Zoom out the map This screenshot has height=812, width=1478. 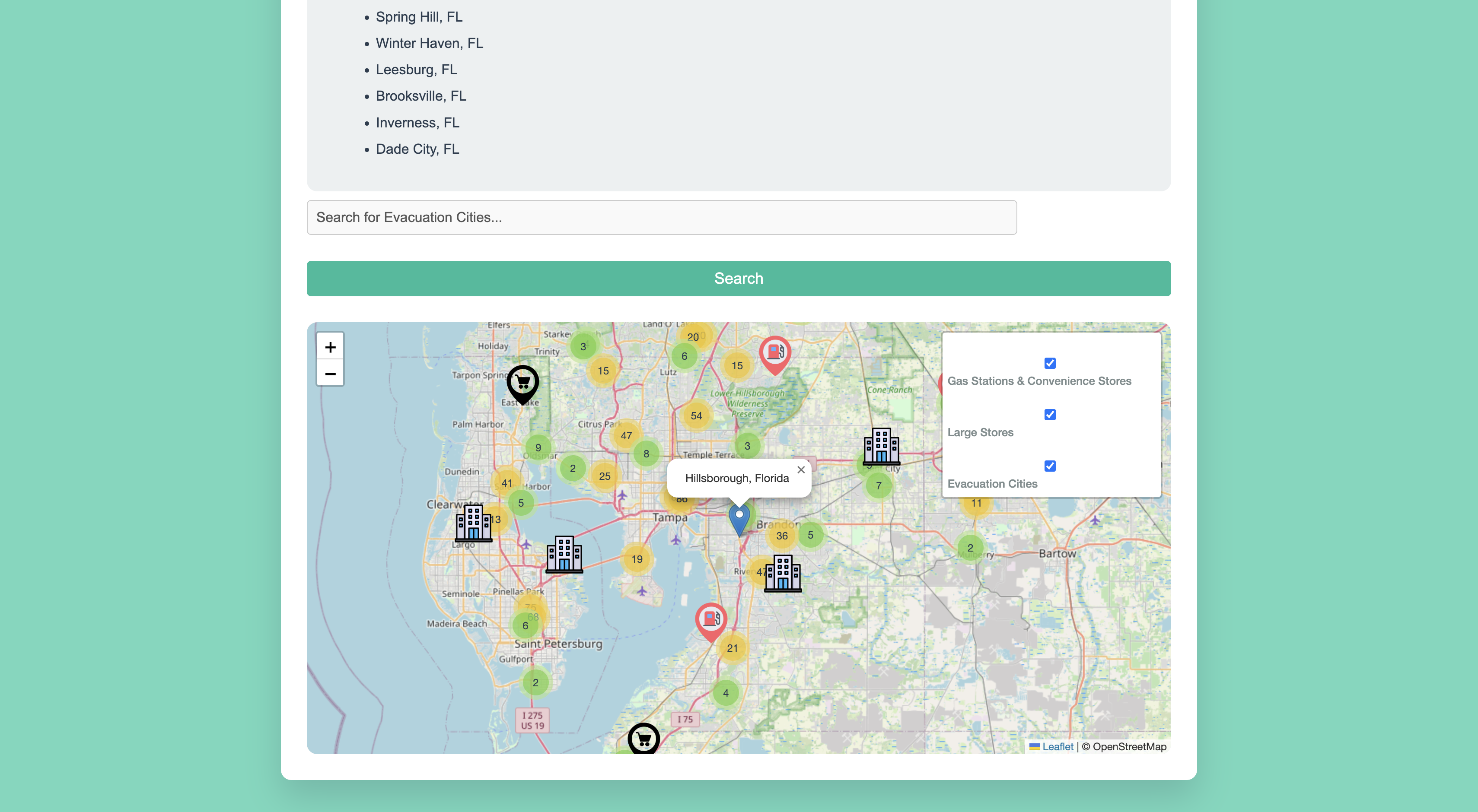(x=330, y=374)
